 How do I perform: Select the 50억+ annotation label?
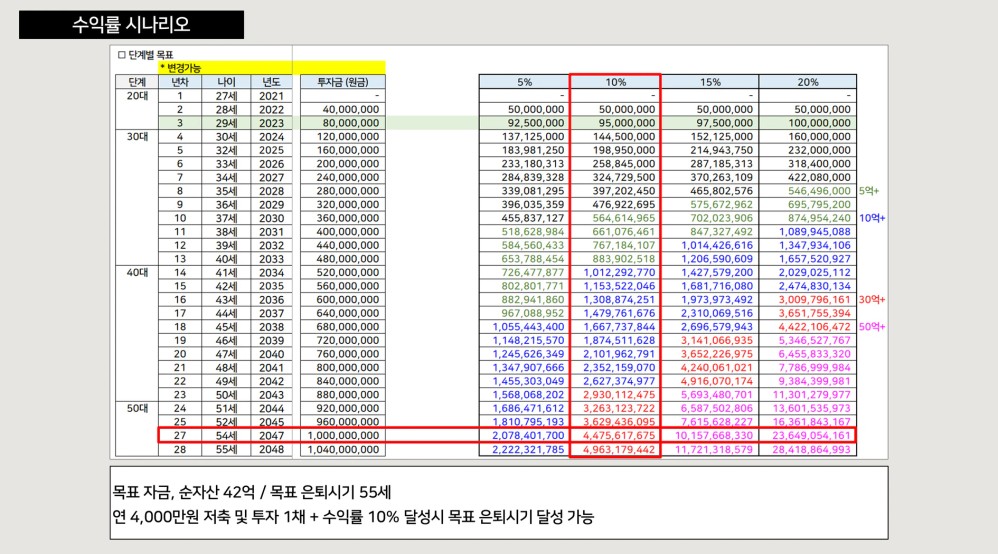click(x=872, y=327)
